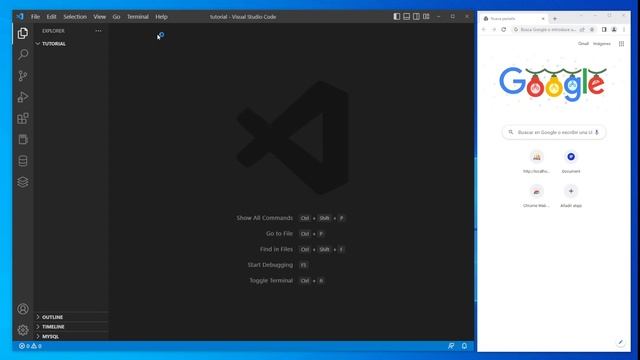The image size is (640, 360).
Task: Open the Manage gear in activity bar
Action: tap(23, 330)
